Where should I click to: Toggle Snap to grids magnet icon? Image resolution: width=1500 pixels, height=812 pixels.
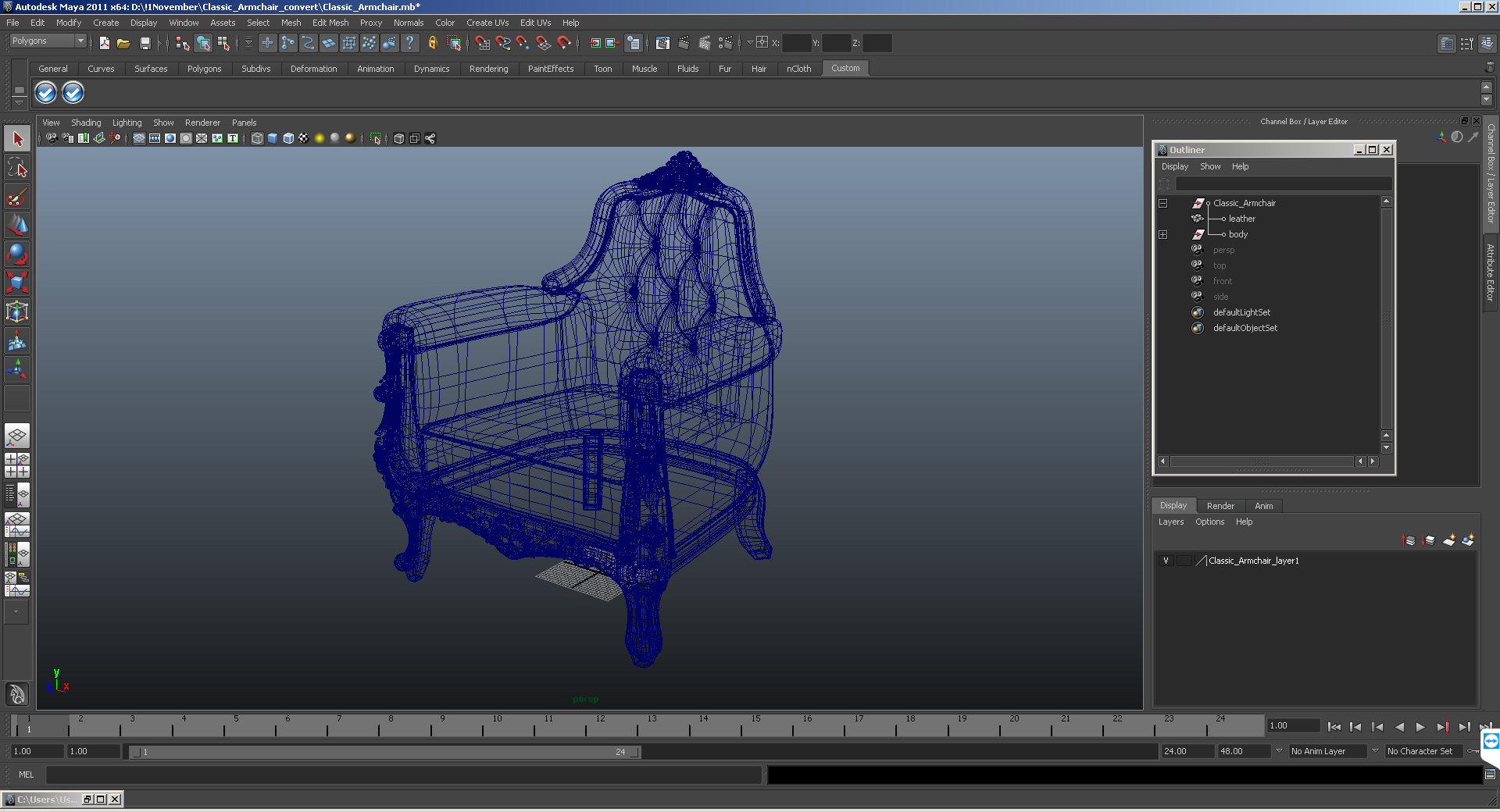click(x=483, y=43)
